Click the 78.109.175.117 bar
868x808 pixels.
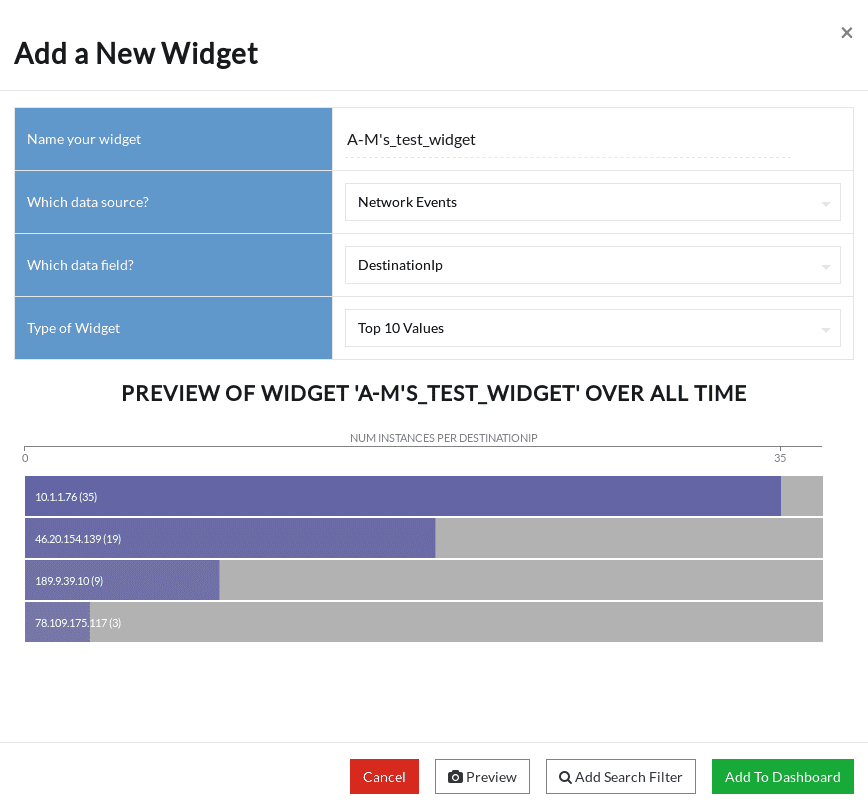point(58,622)
